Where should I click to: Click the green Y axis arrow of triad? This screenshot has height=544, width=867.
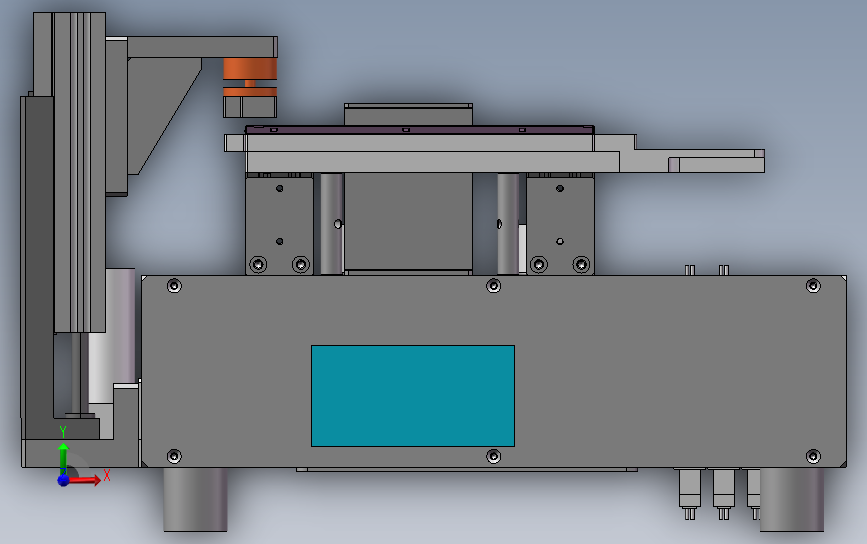[63, 456]
